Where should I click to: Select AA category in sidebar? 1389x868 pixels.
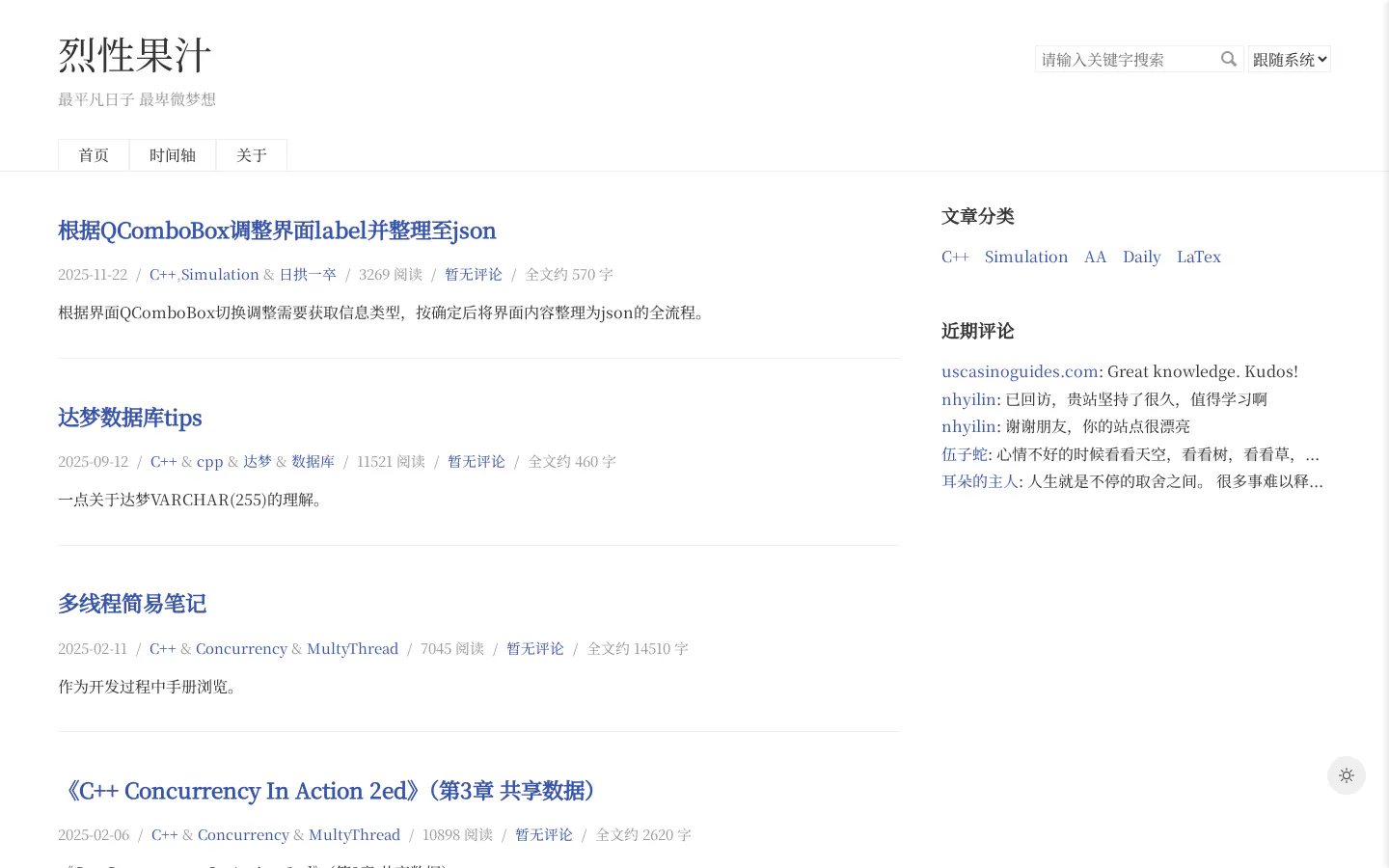pos(1095,257)
